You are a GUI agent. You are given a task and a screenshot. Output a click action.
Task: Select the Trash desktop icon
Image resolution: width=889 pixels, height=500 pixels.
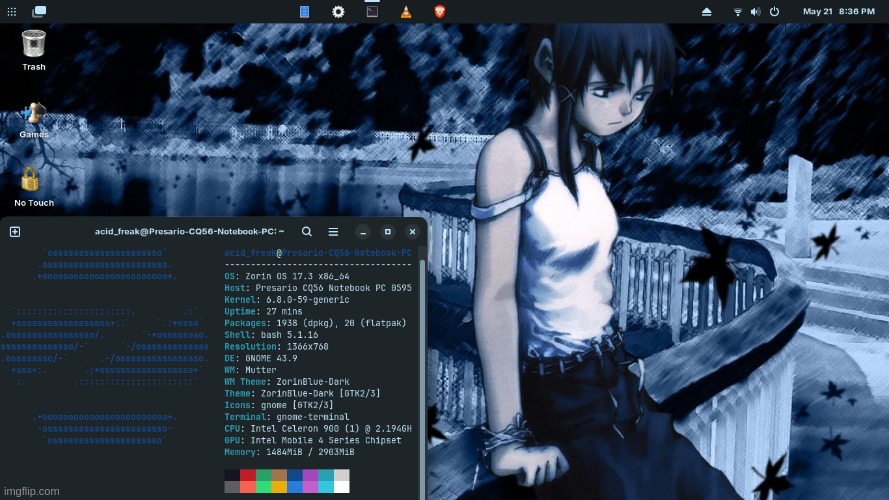tap(33, 50)
